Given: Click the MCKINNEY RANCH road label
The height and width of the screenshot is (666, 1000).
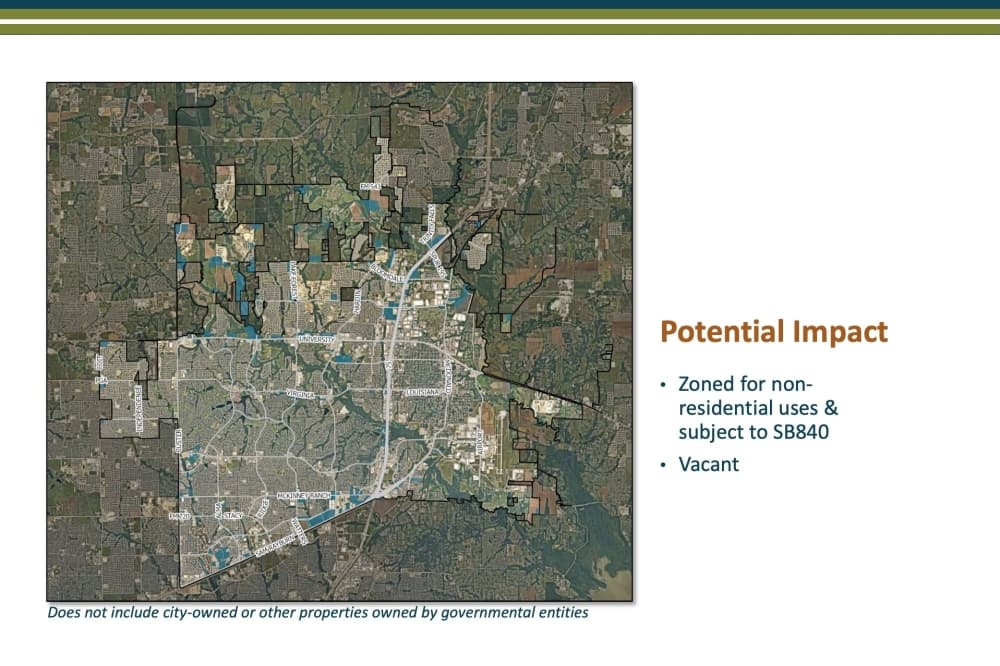Looking at the screenshot, I should pos(304,496).
